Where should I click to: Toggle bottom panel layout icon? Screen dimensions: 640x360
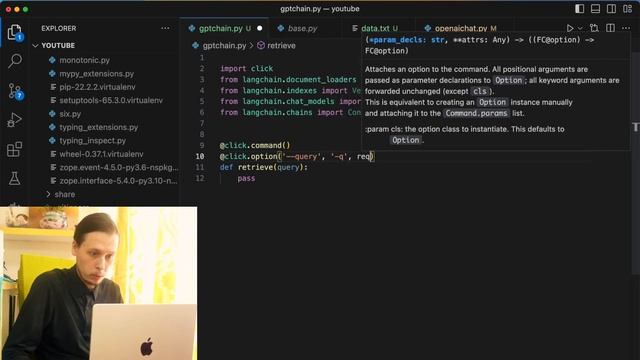coord(595,9)
